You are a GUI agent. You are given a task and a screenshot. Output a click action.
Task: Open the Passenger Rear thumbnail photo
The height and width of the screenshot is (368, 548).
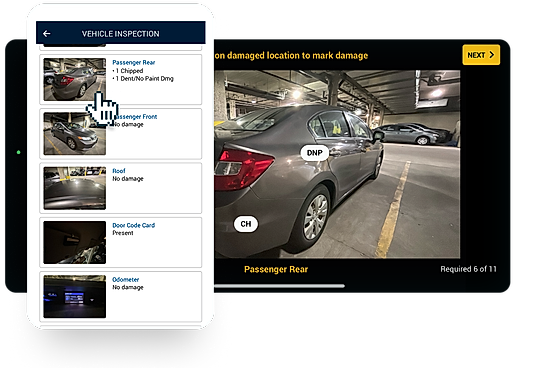click(74, 79)
